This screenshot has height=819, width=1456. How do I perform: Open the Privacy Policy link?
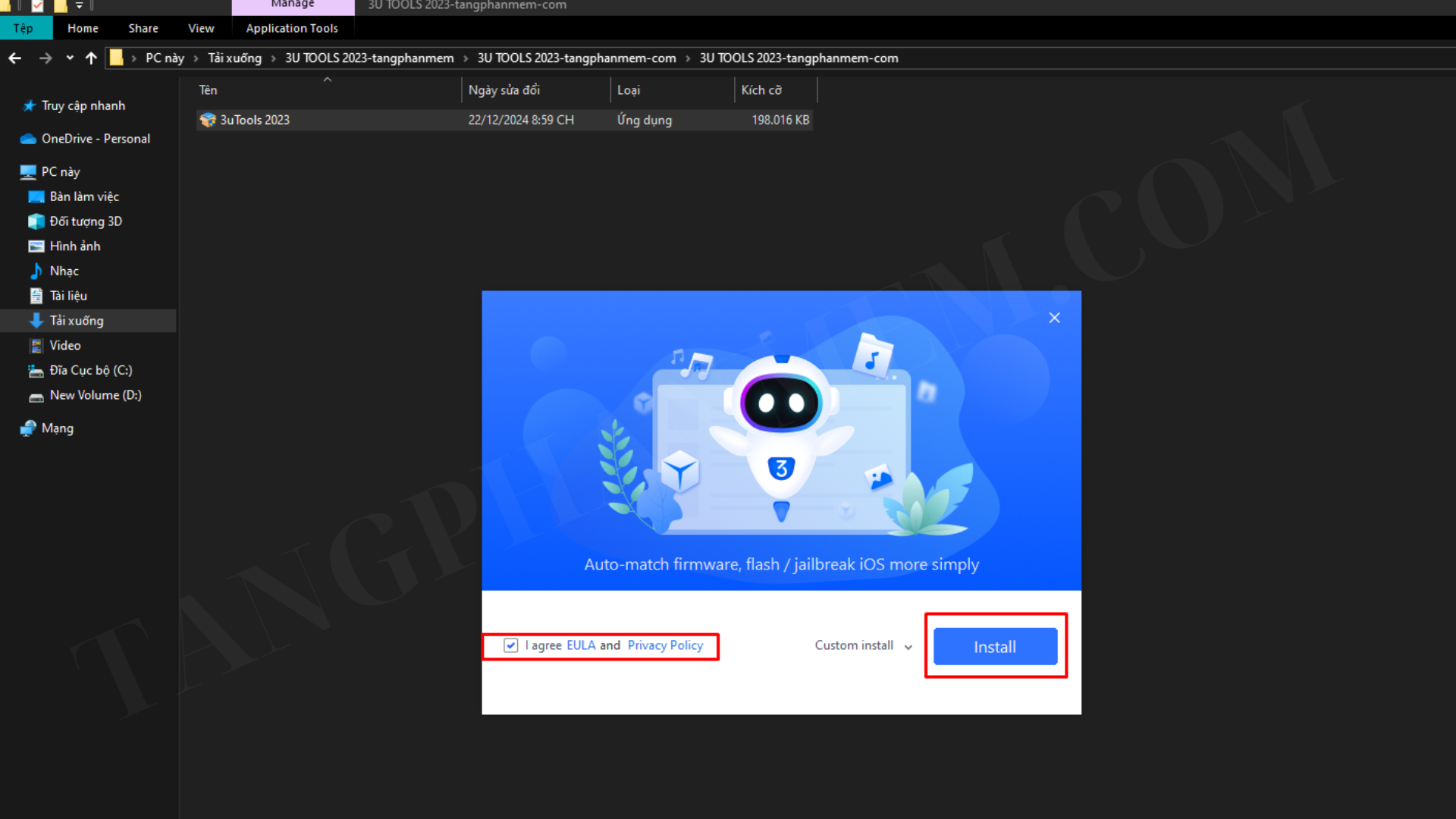(x=665, y=645)
